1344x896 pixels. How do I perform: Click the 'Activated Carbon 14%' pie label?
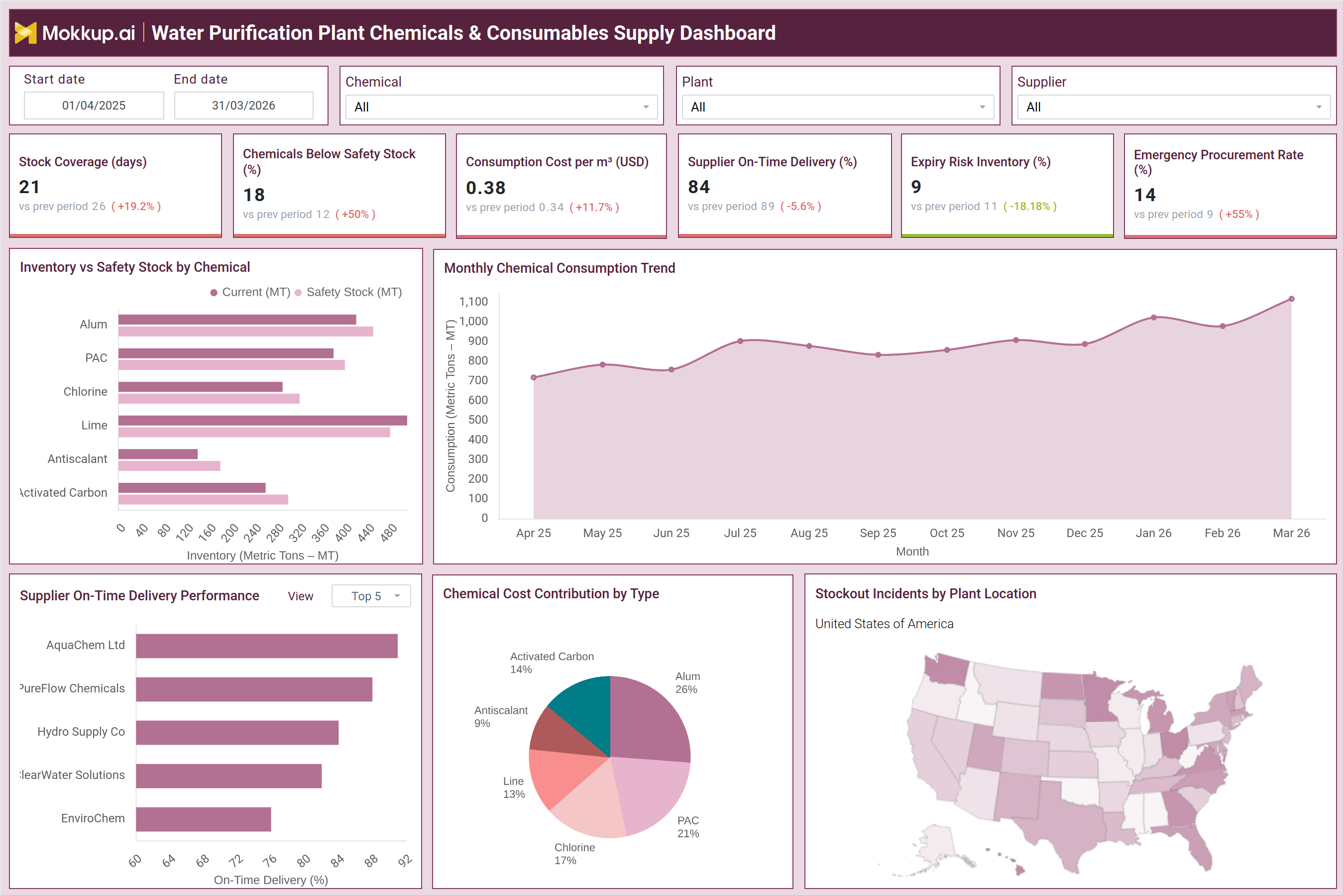(x=552, y=663)
